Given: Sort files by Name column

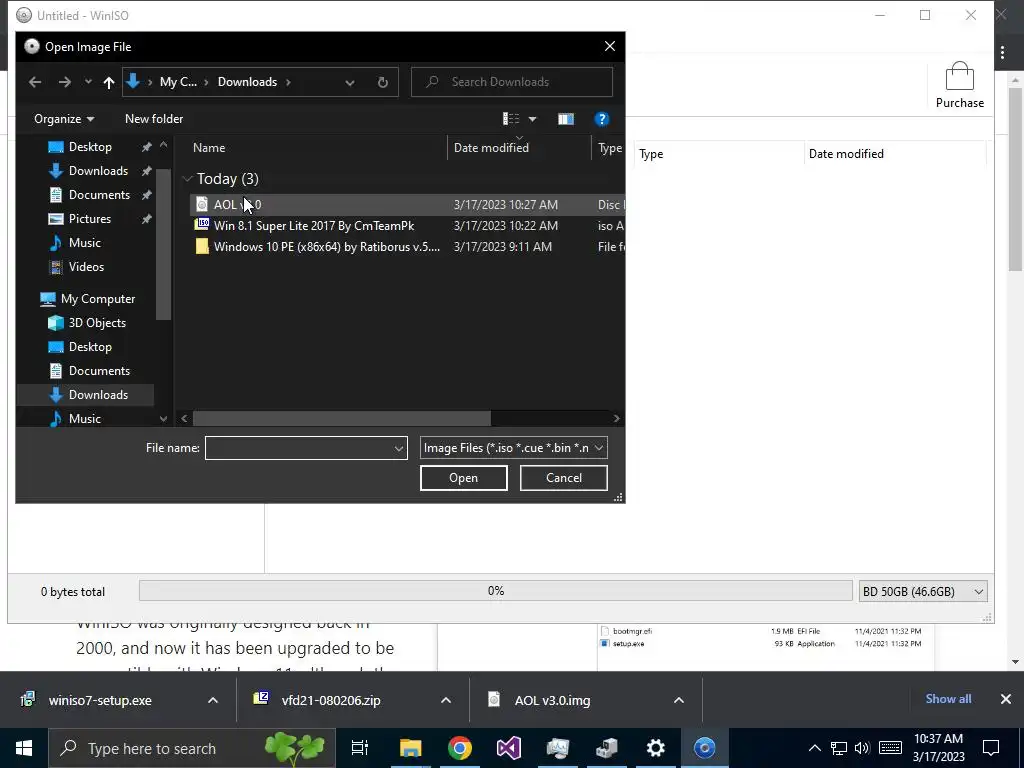Looking at the screenshot, I should [x=209, y=148].
